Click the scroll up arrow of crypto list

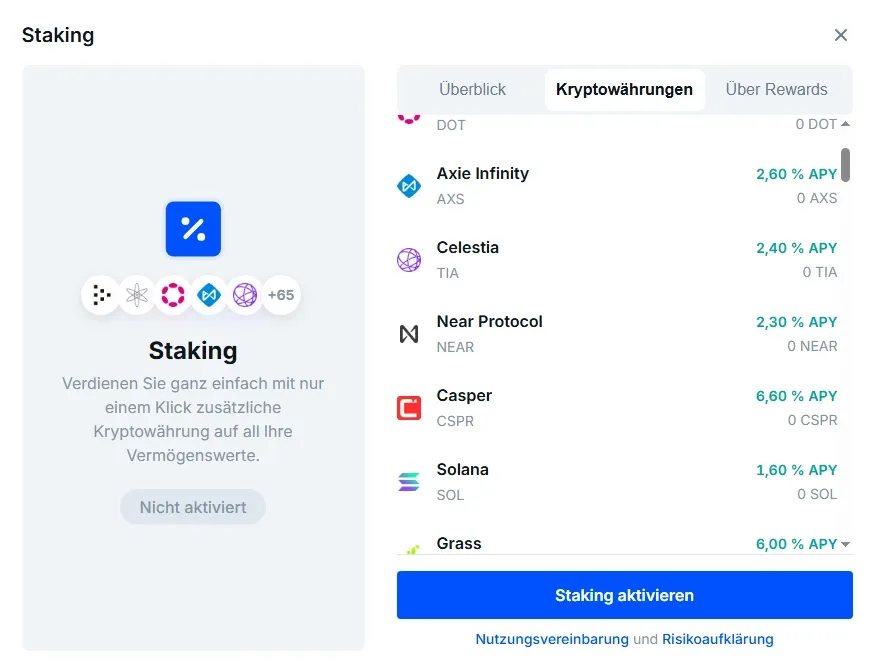point(846,124)
